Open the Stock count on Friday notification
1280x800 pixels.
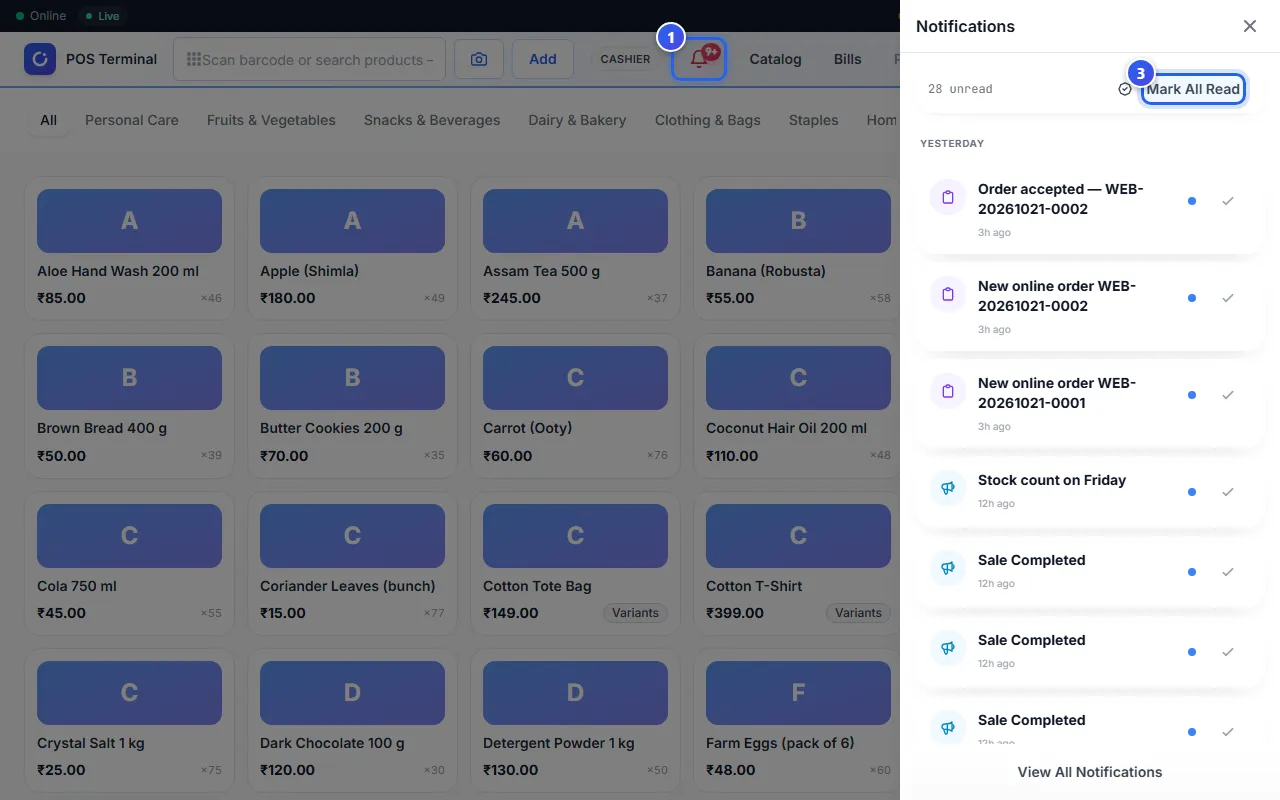1089,492
